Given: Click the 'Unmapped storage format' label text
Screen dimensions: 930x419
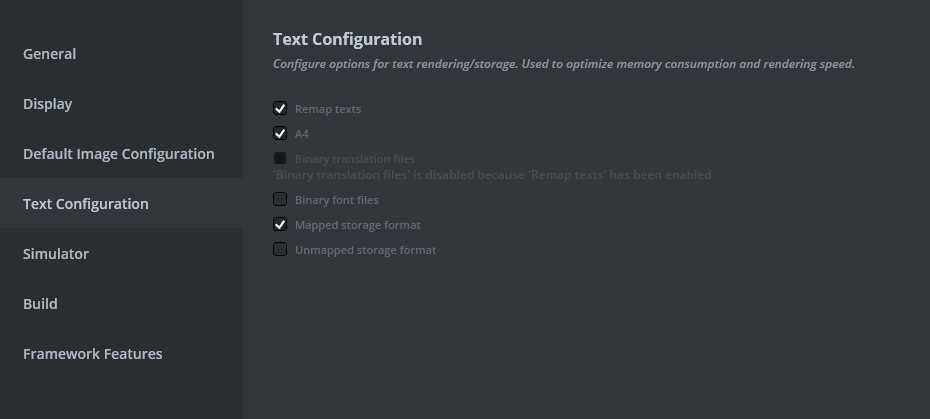Looking at the screenshot, I should [365, 250].
